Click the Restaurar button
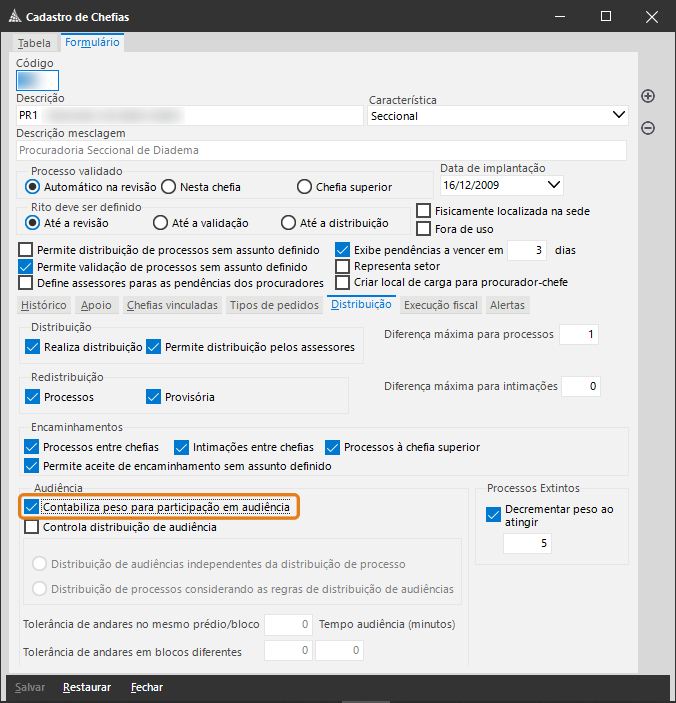Screen dimensions: 676x703 86,687
